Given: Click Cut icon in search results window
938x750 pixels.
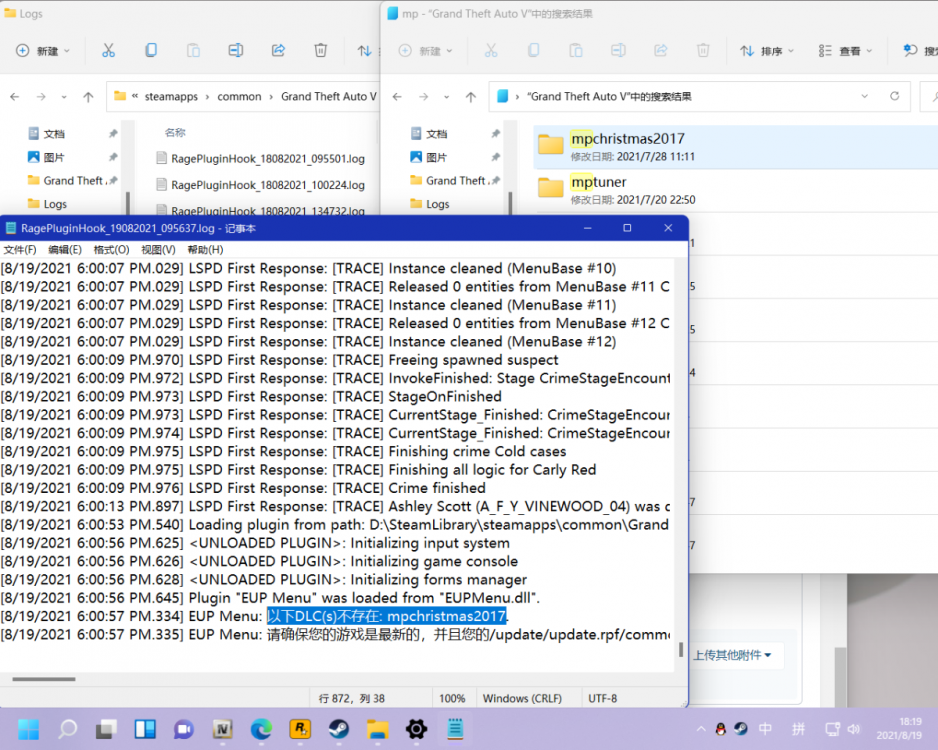Looking at the screenshot, I should [x=491, y=51].
